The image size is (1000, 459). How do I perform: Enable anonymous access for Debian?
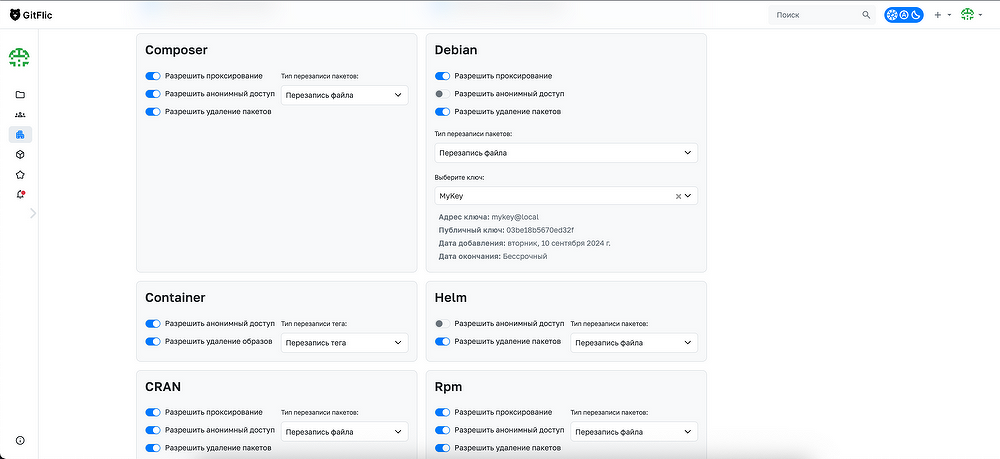coord(442,94)
